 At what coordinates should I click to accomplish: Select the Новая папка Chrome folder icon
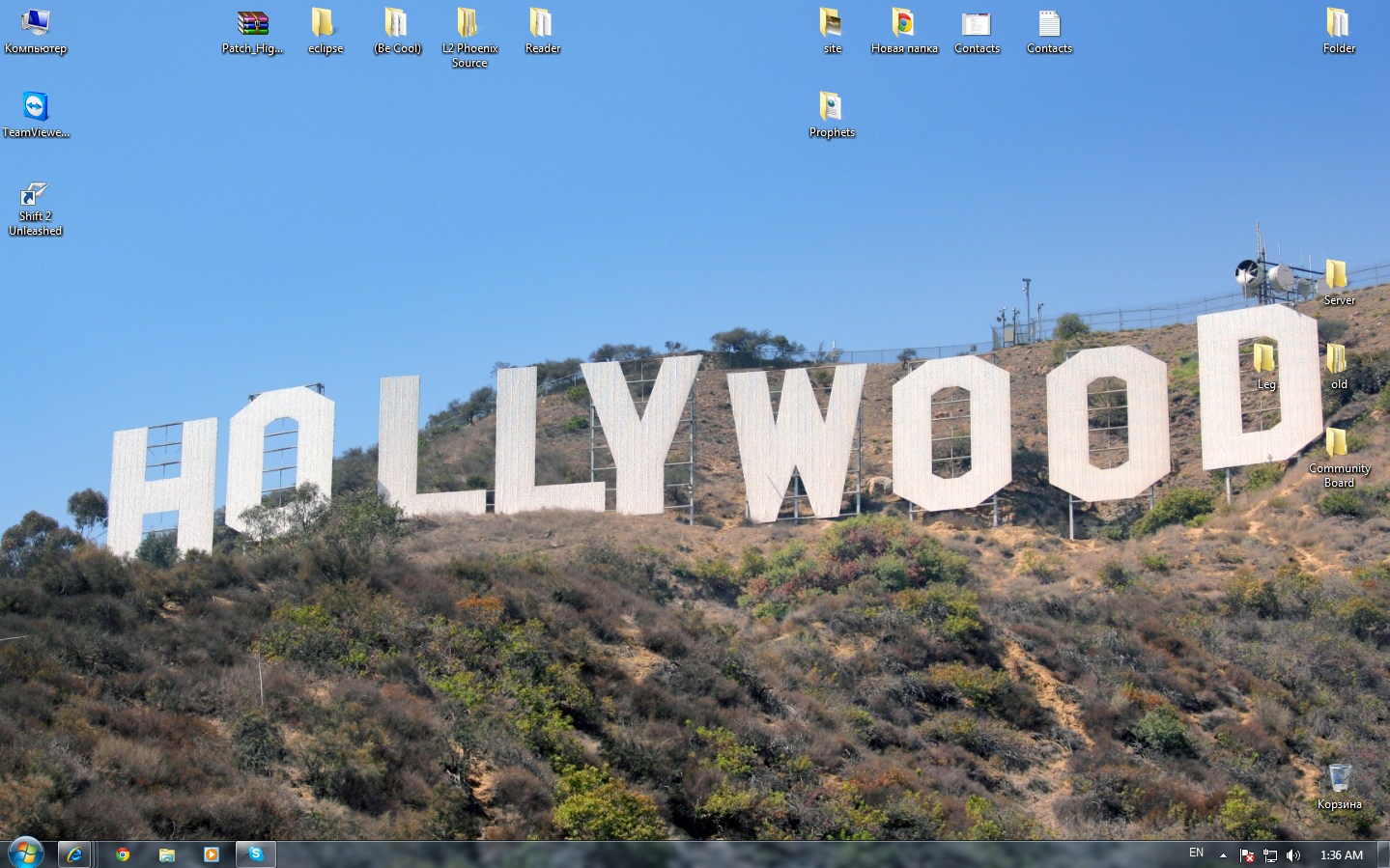pos(904,32)
